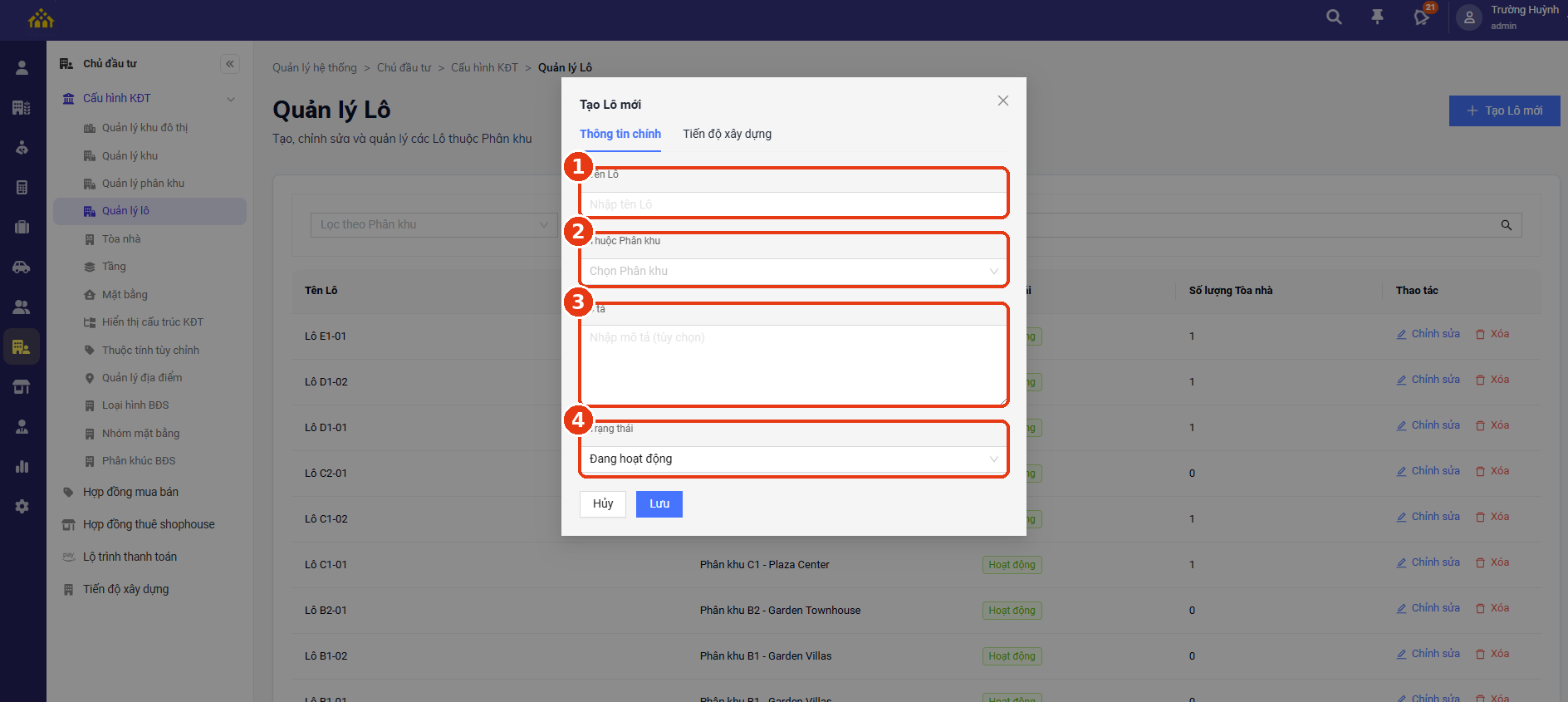Screen dimensions: 1568x702
Task: Click edit pencil icon for Lô C1-01
Action: pyautogui.click(x=1401, y=562)
